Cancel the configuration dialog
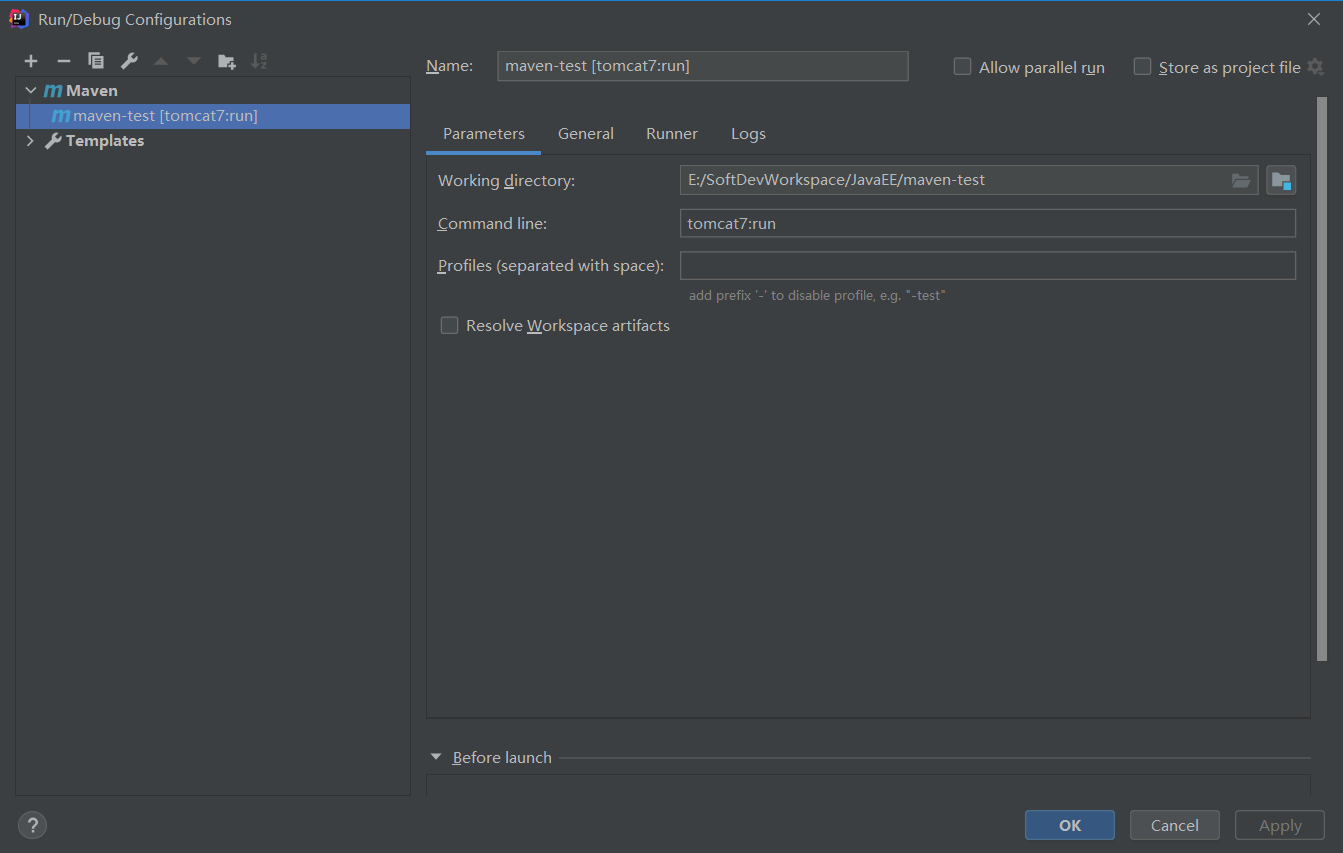The width and height of the screenshot is (1343, 853). (x=1174, y=825)
